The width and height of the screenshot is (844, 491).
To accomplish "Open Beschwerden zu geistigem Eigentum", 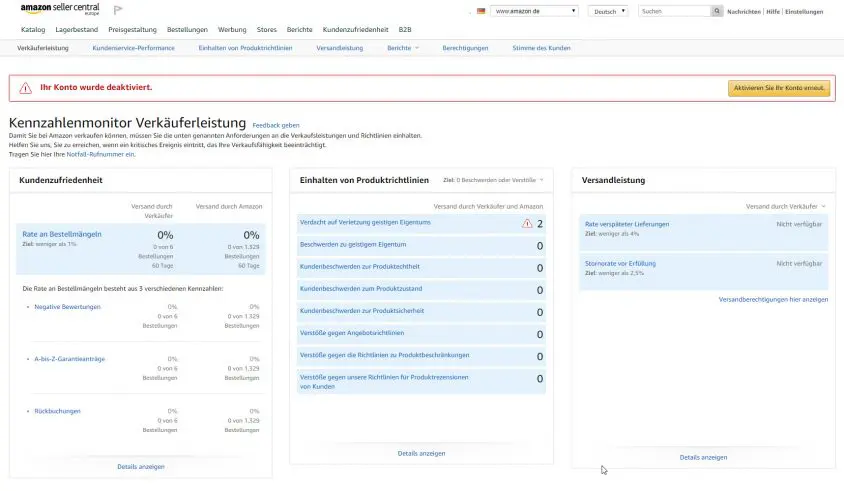I will pos(353,244).
